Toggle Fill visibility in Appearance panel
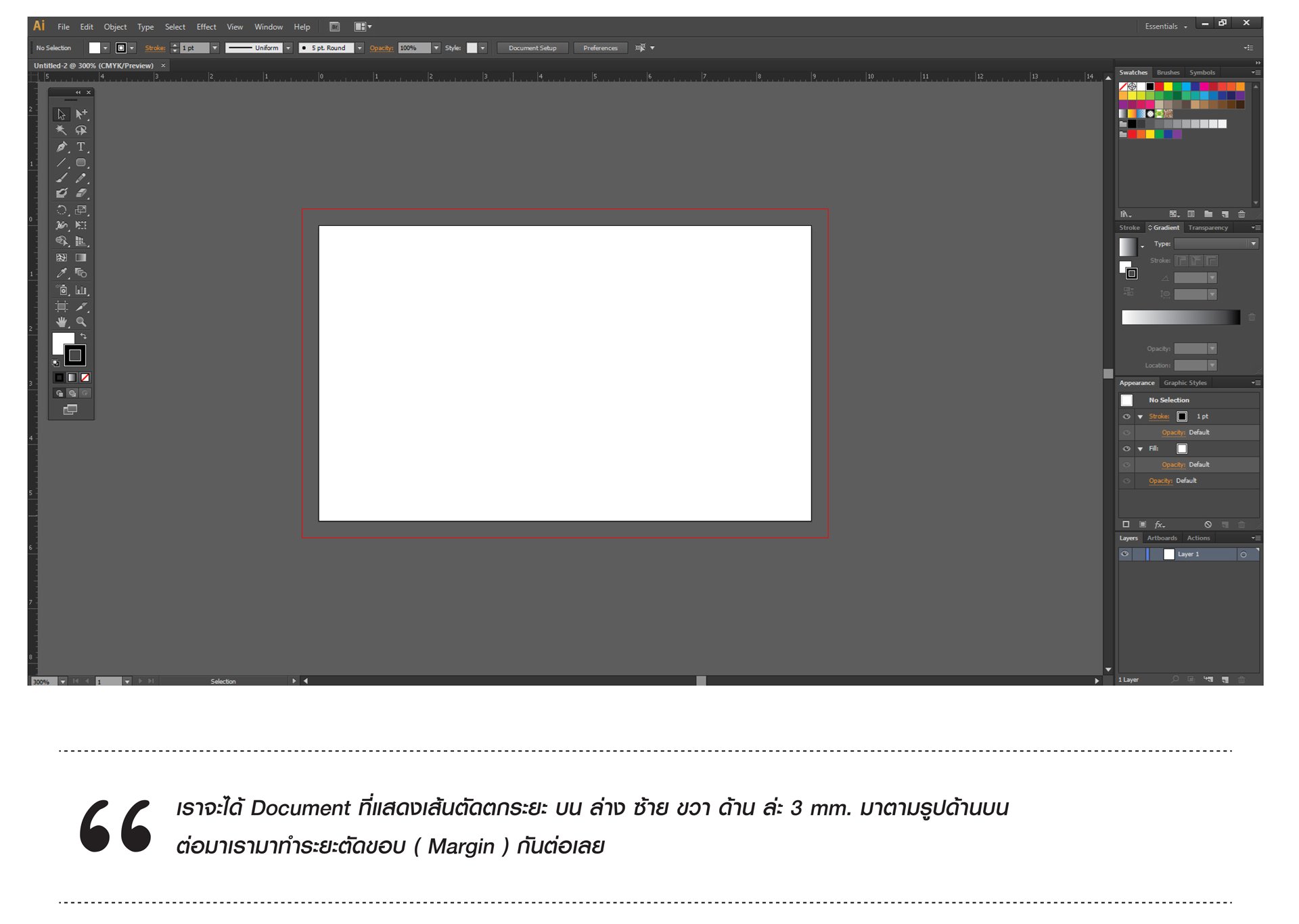This screenshot has height=924, width=1299. (x=1126, y=449)
